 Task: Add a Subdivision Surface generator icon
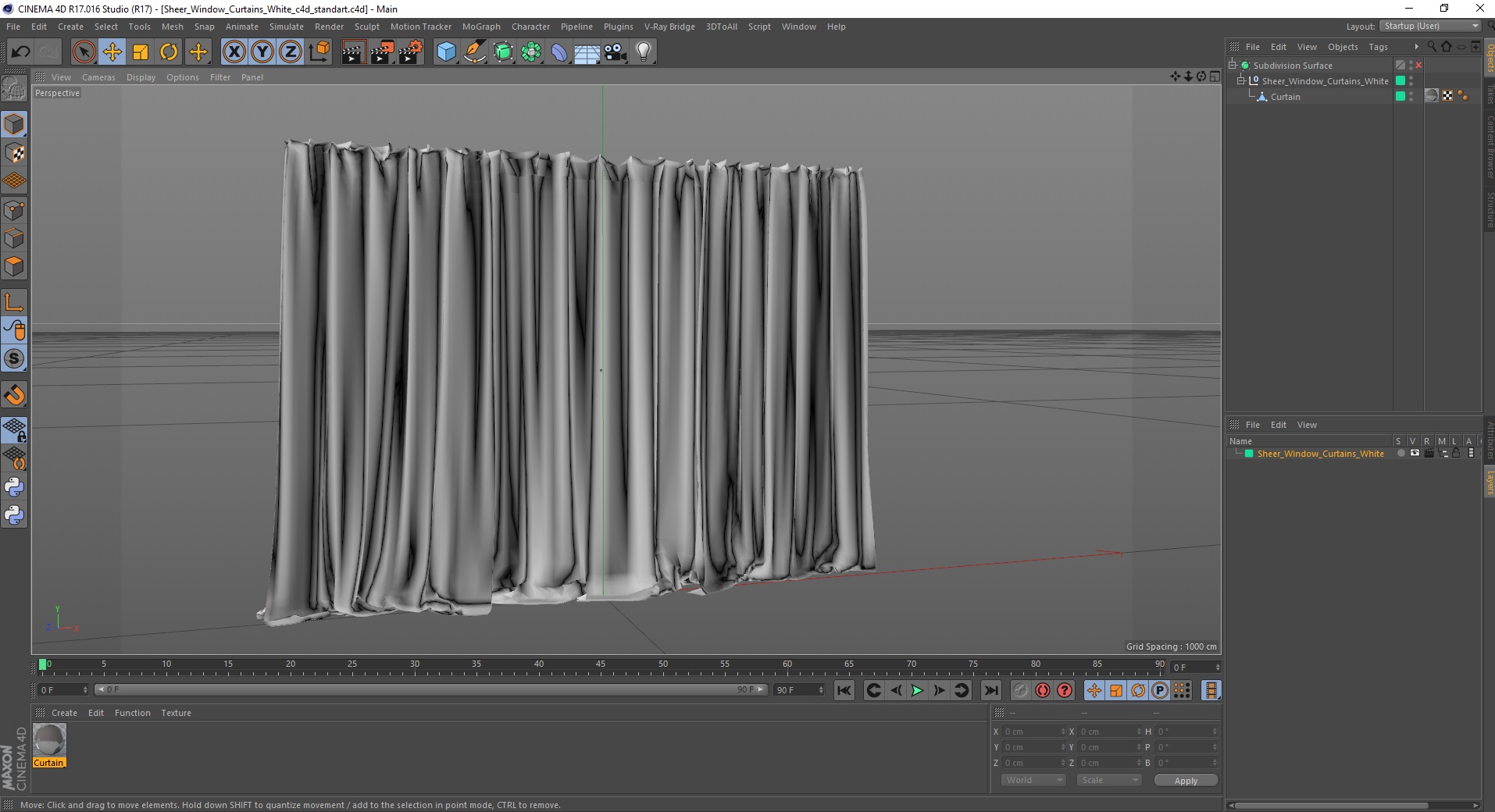503,52
